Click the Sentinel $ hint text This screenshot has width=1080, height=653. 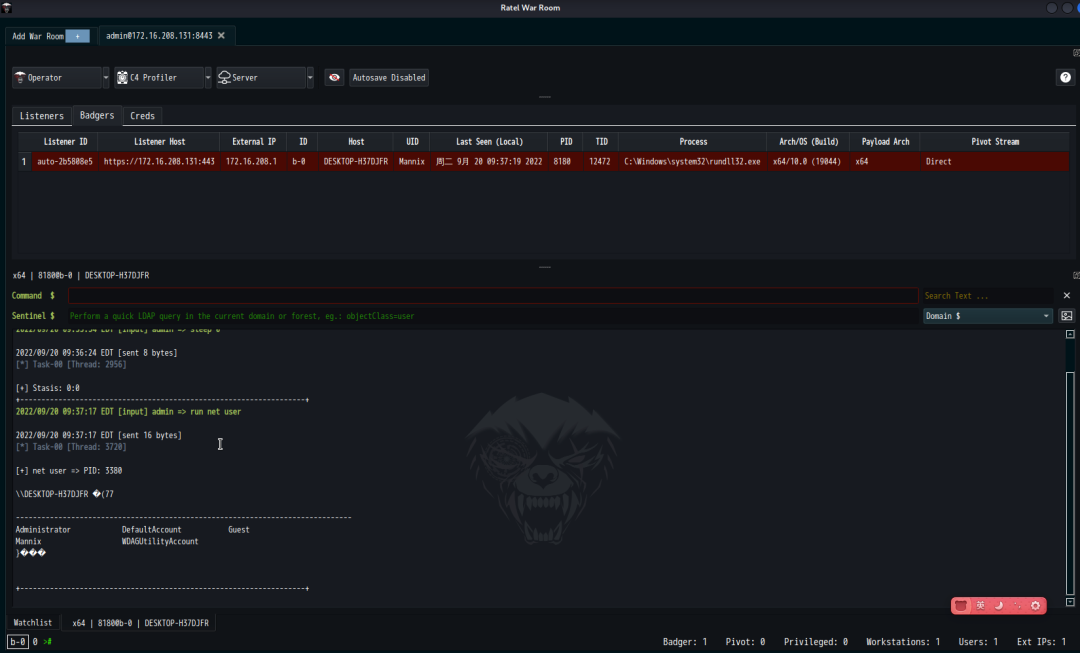(242, 316)
